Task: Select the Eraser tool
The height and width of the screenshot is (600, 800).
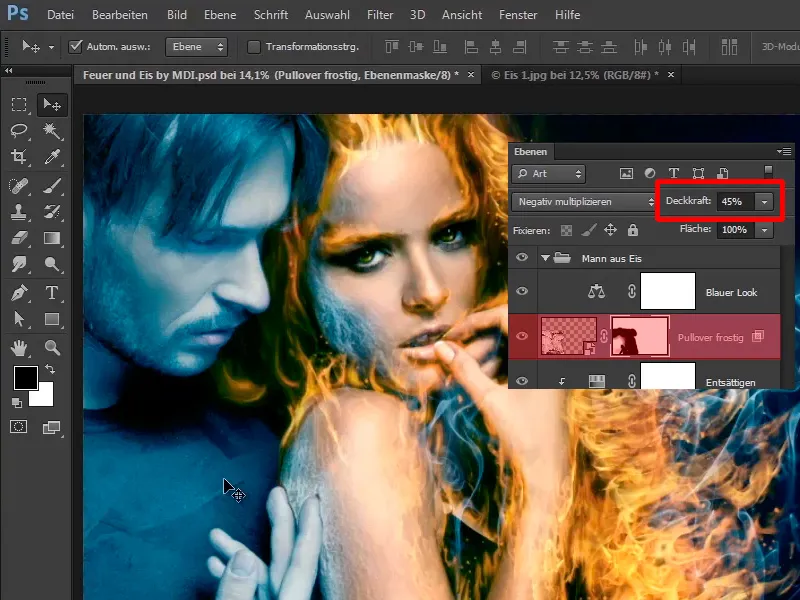Action: point(19,238)
